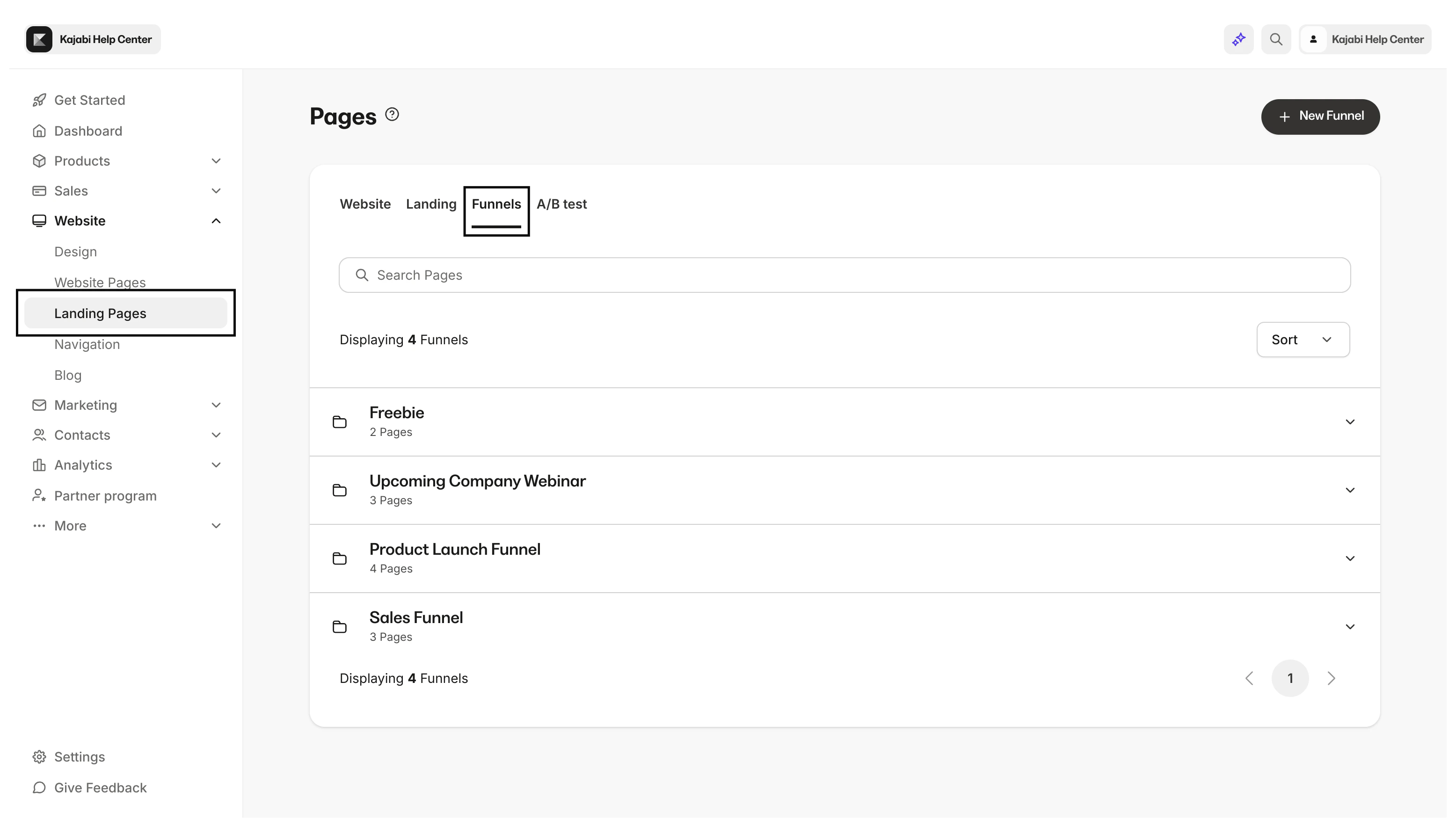The height and width of the screenshot is (827, 1456).
Task: Select the Landing tab
Action: point(430,203)
